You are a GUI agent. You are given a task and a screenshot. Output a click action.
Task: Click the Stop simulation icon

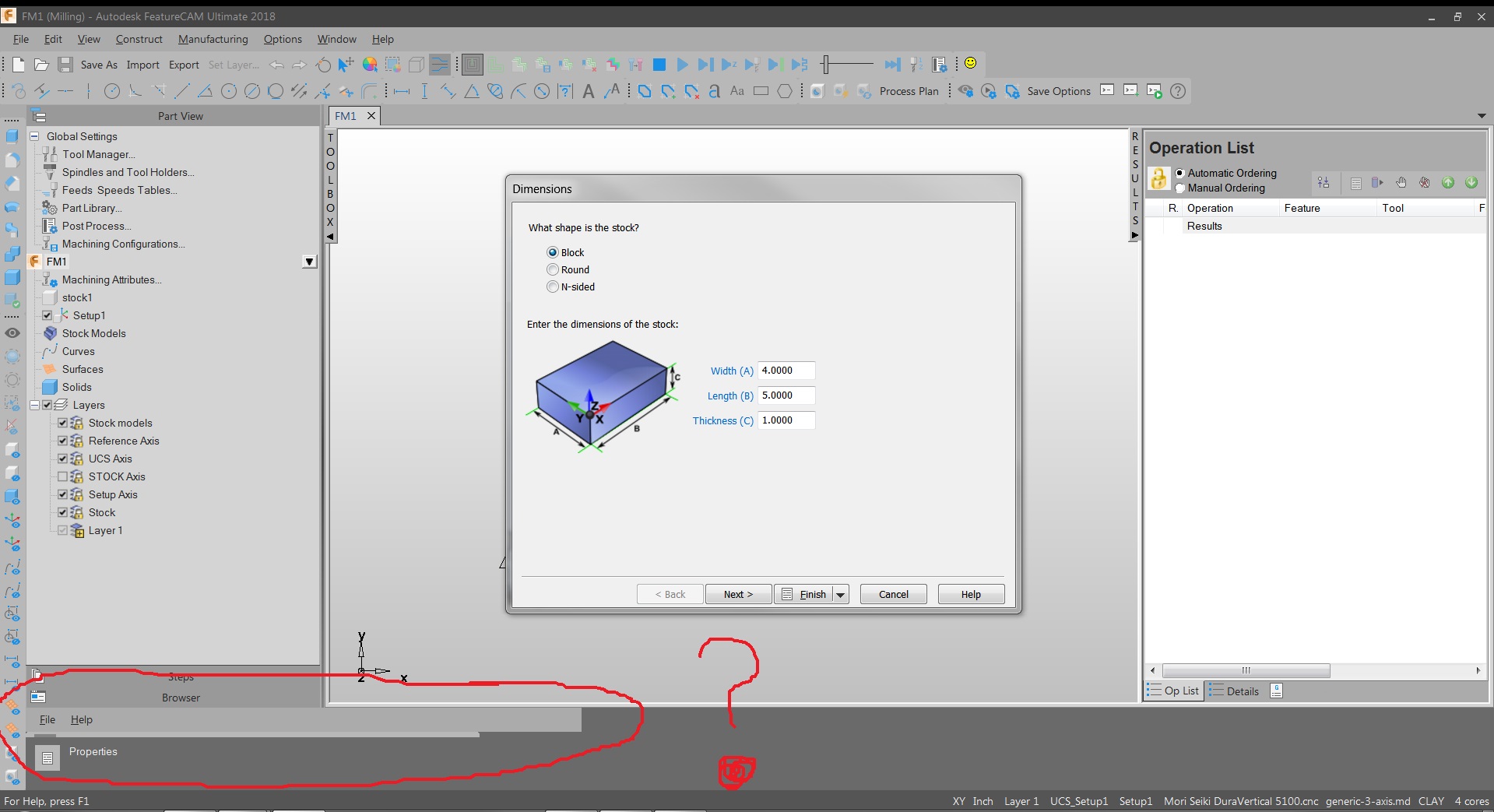[x=659, y=65]
